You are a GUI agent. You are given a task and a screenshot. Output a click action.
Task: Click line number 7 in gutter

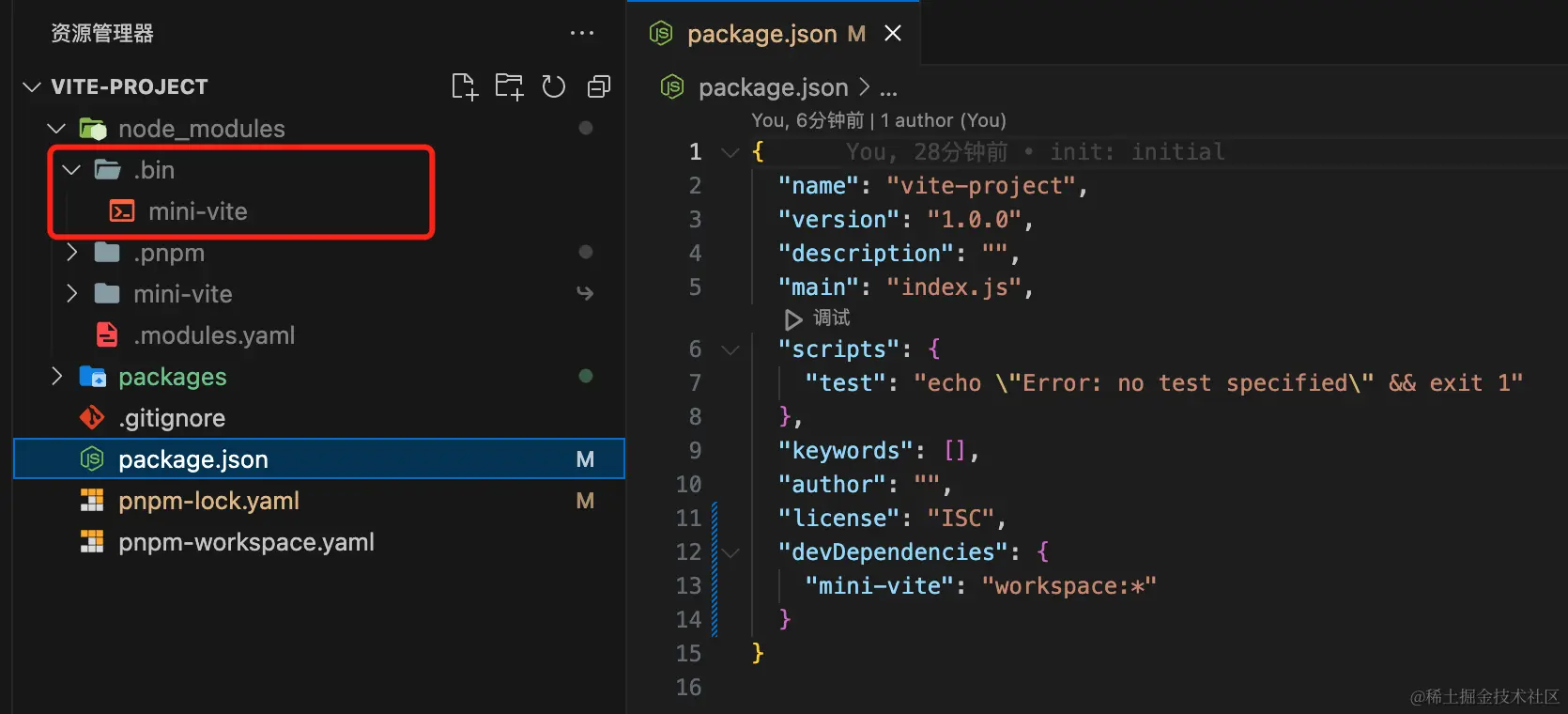pyautogui.click(x=695, y=382)
